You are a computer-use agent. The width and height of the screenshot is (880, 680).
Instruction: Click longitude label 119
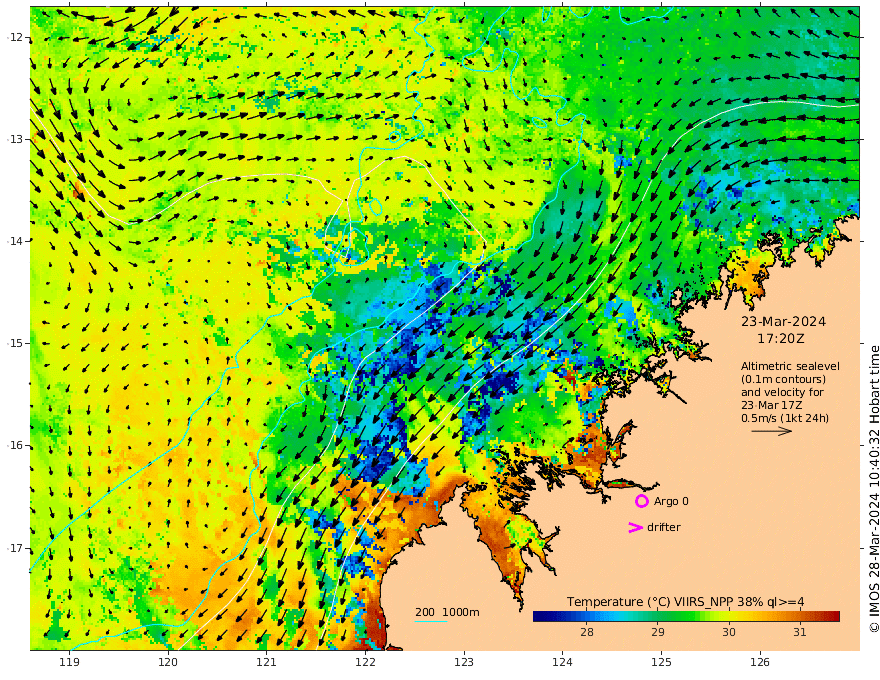70,663
